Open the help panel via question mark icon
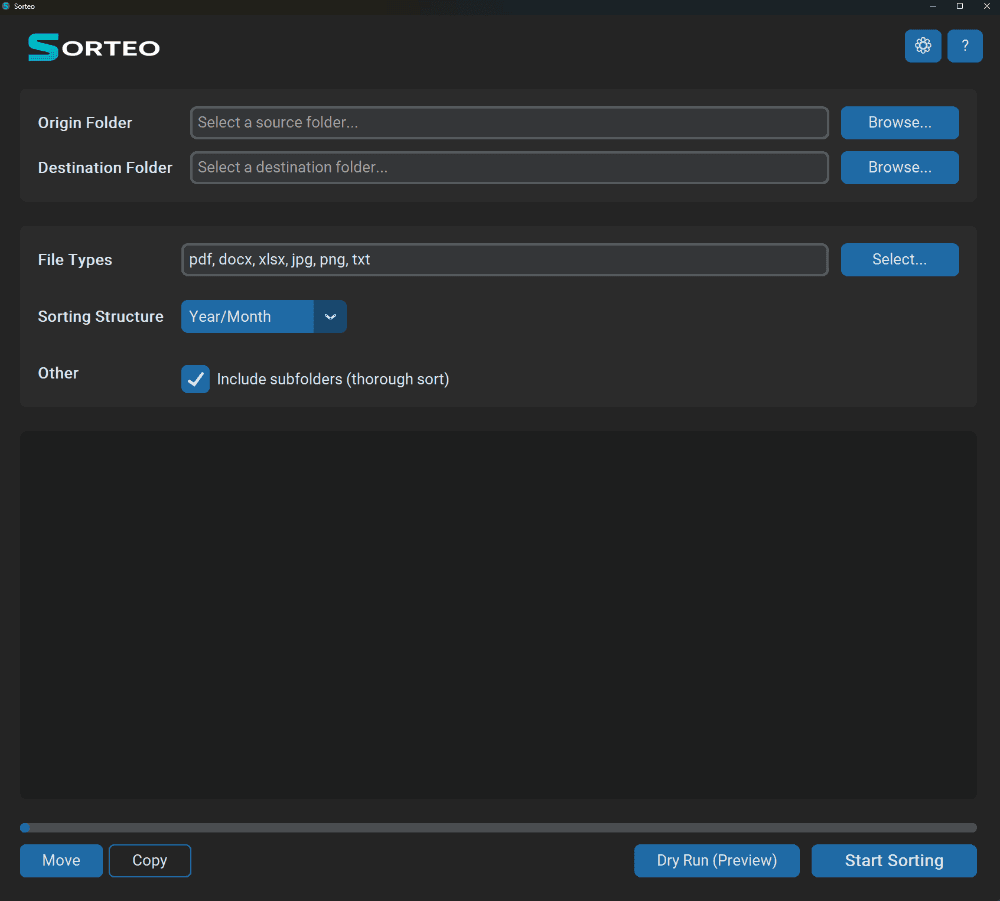This screenshot has width=1000, height=901. (x=964, y=46)
